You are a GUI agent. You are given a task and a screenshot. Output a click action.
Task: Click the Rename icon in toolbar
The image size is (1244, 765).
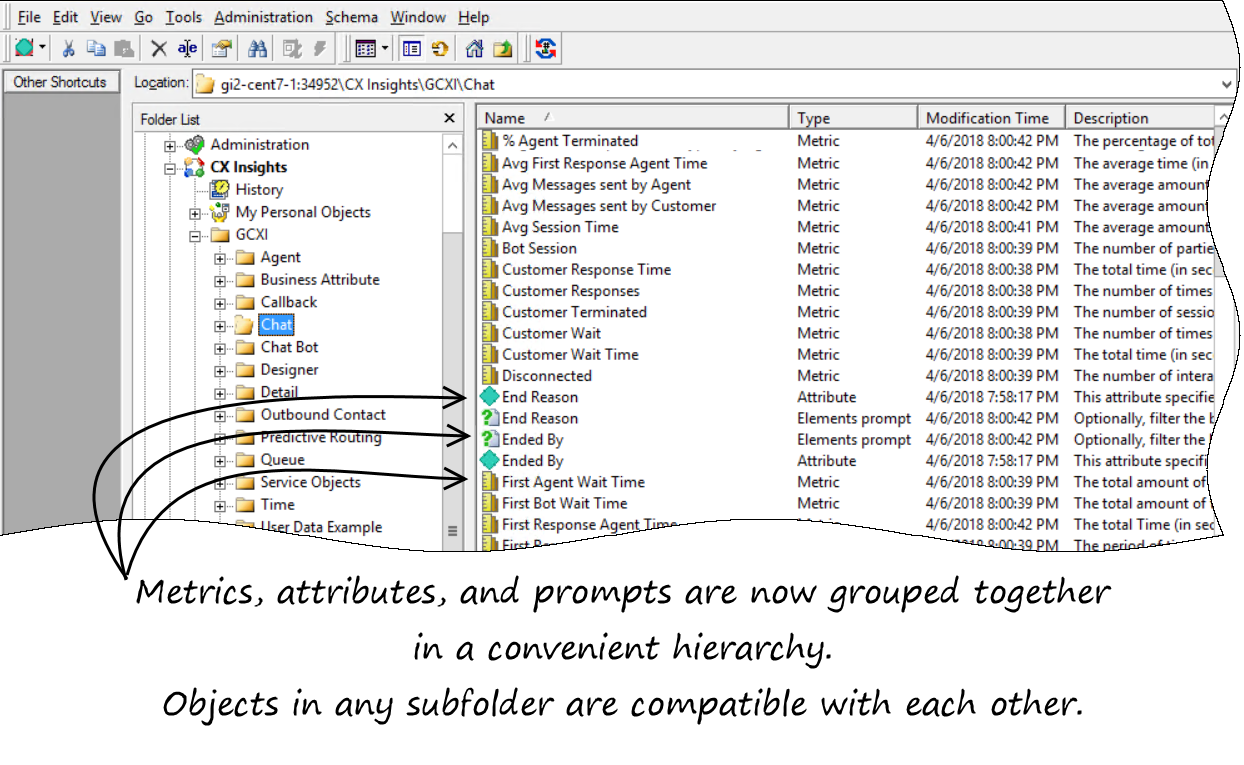[x=187, y=48]
